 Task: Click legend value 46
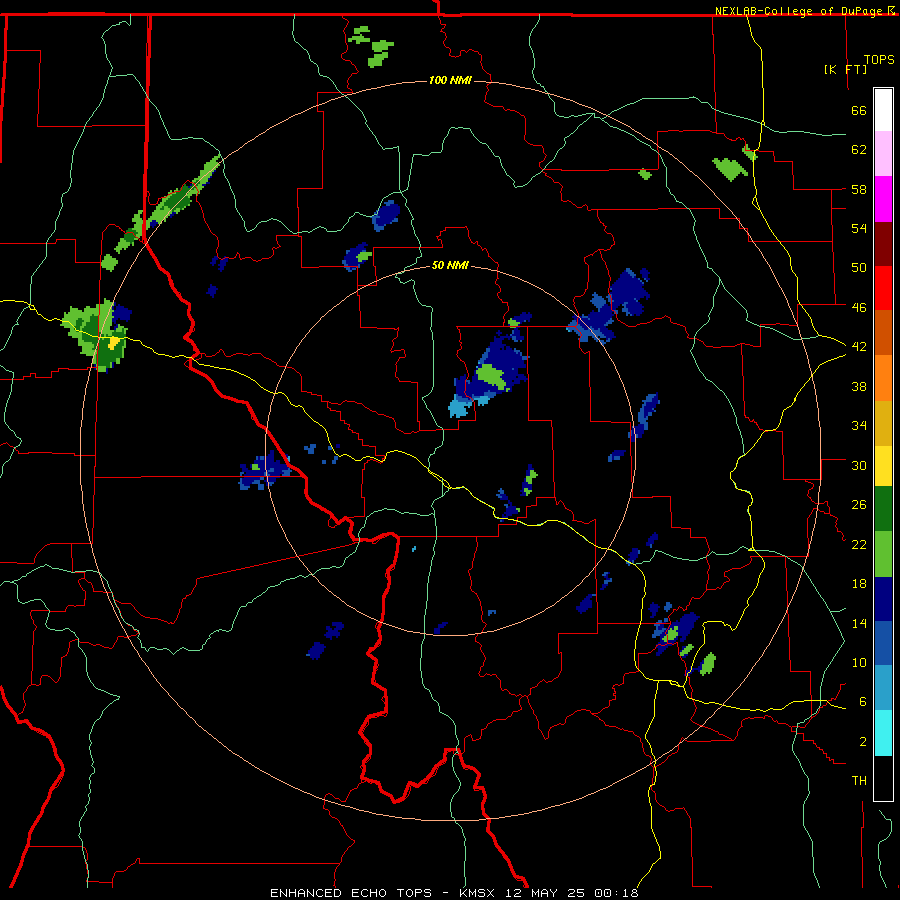[859, 307]
